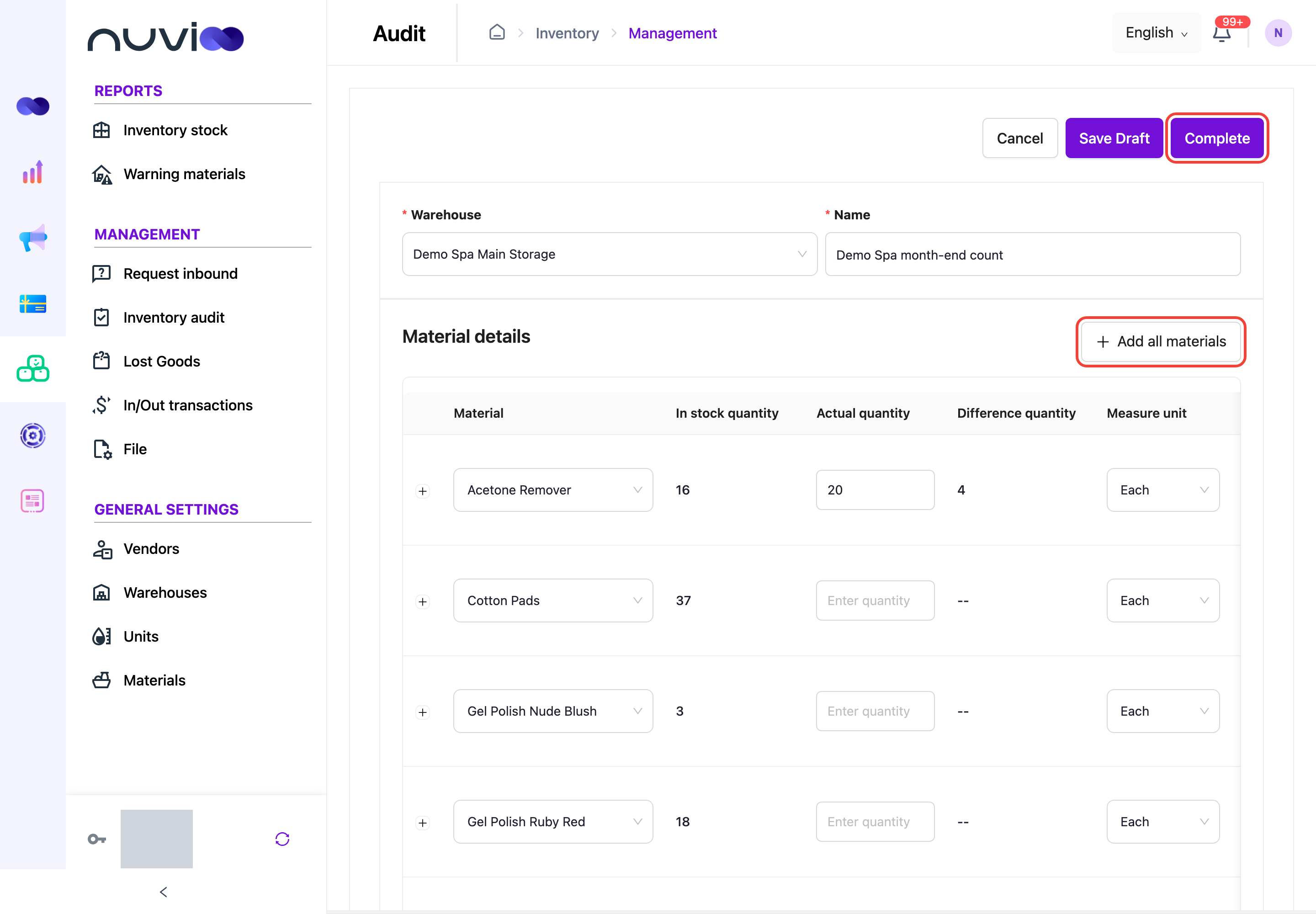Open the pink form icon in the left rail
Viewport: 1316px width, 914px height.
click(x=32, y=501)
